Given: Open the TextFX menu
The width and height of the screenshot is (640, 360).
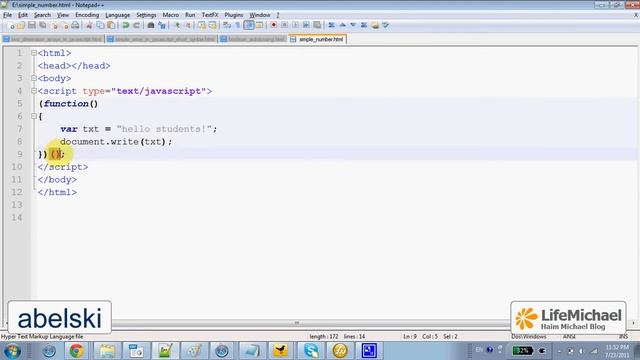Looking at the screenshot, I should coord(210,15).
